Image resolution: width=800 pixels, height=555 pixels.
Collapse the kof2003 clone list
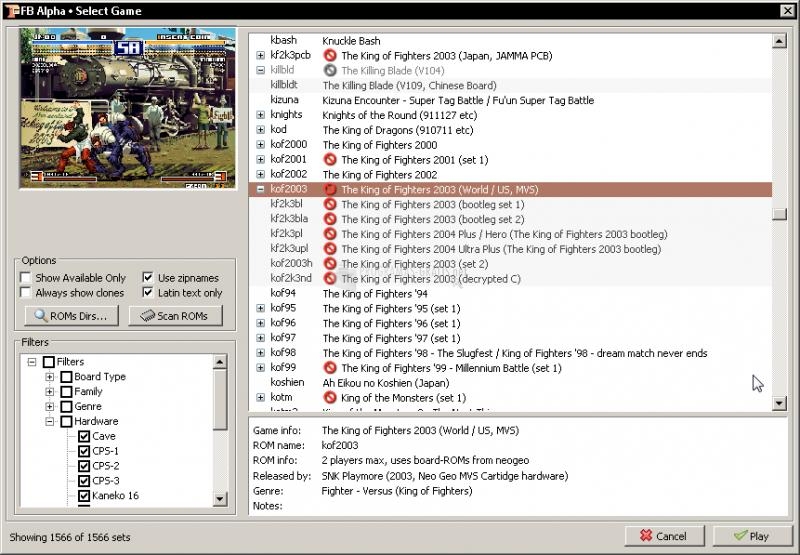tap(261, 189)
